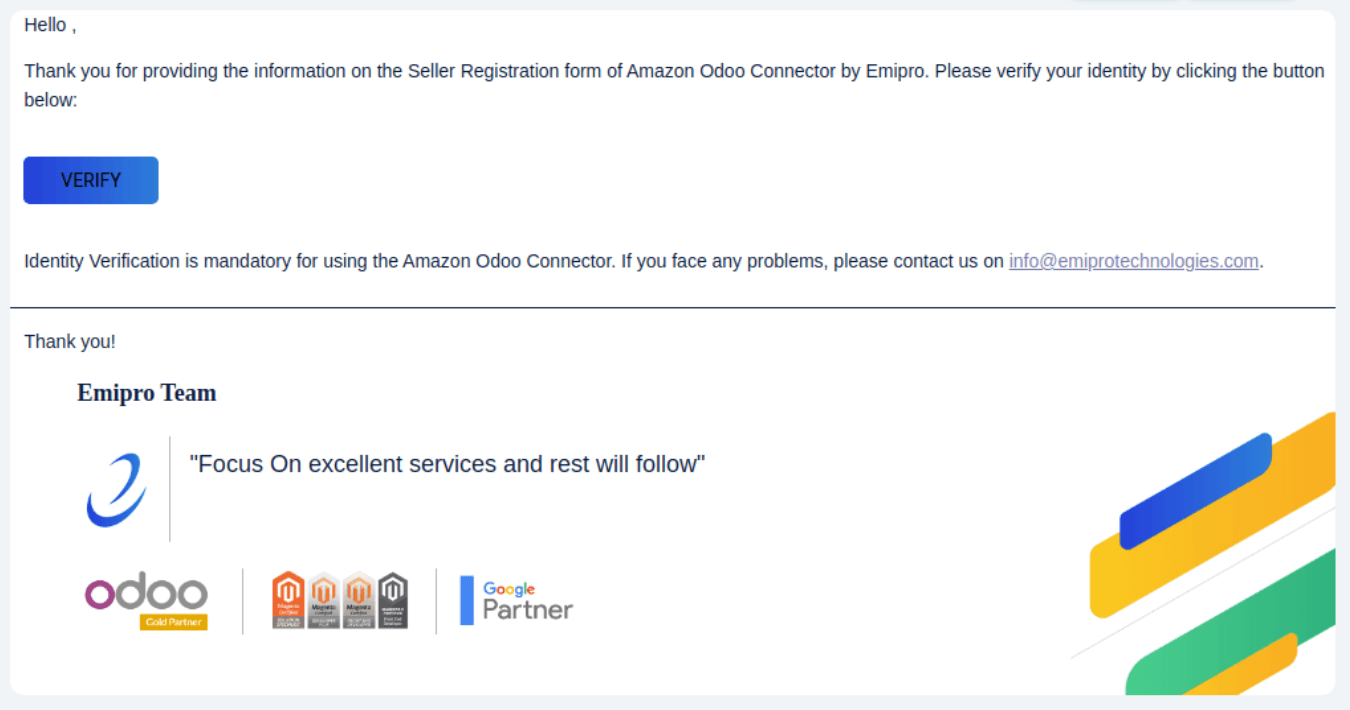Click the blue diagonal stripe graphic
This screenshot has width=1350, height=710.
tap(1195, 491)
